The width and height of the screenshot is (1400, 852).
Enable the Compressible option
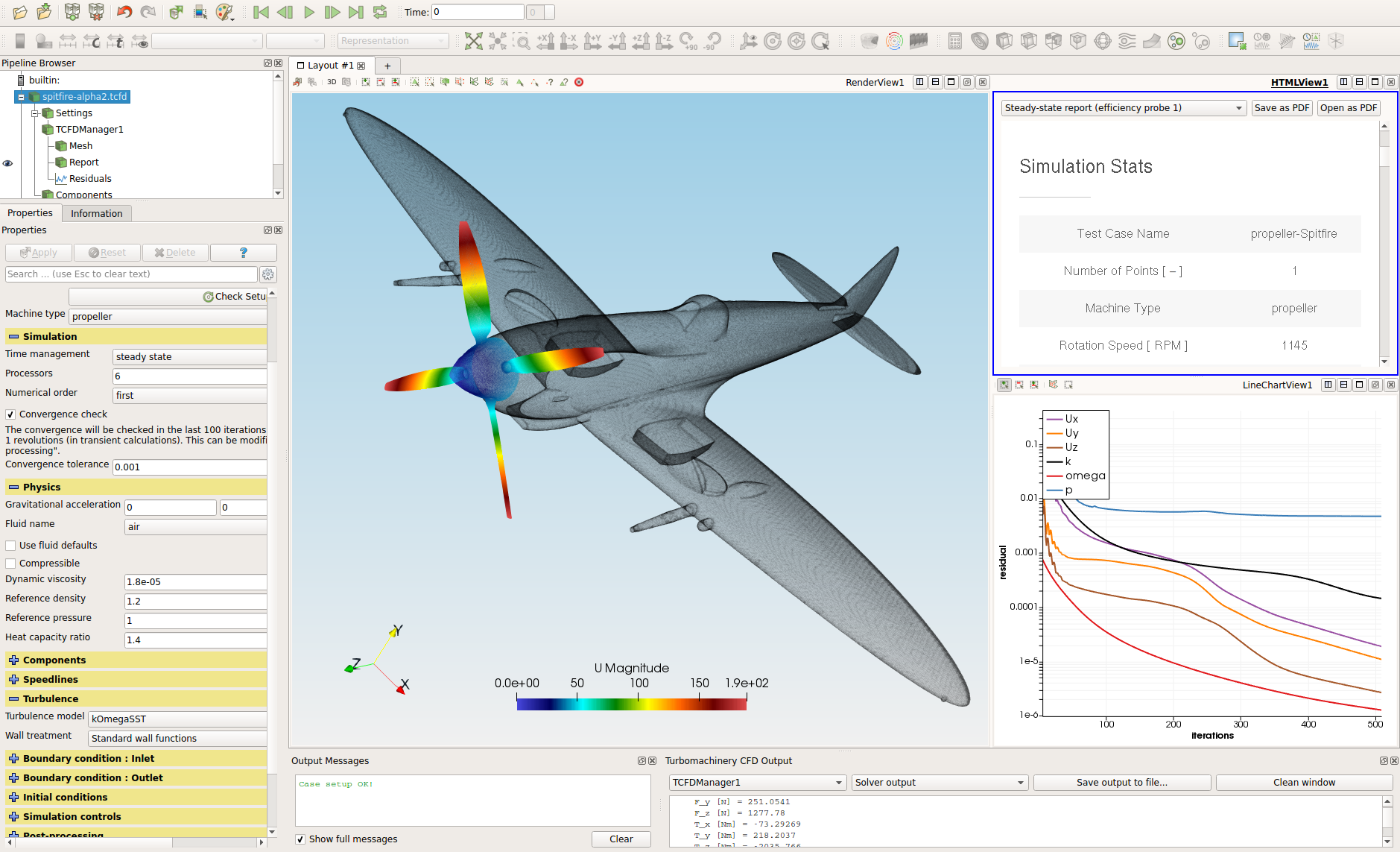10,563
